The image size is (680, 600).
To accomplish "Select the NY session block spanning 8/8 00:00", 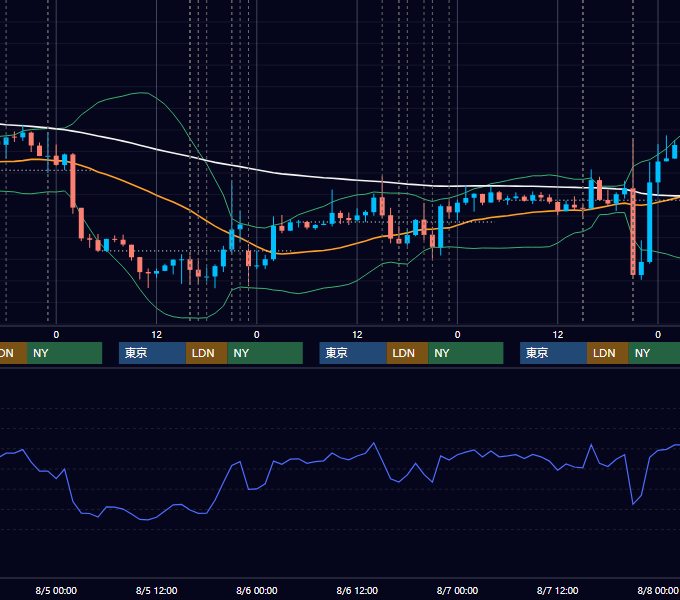I will click(x=654, y=353).
